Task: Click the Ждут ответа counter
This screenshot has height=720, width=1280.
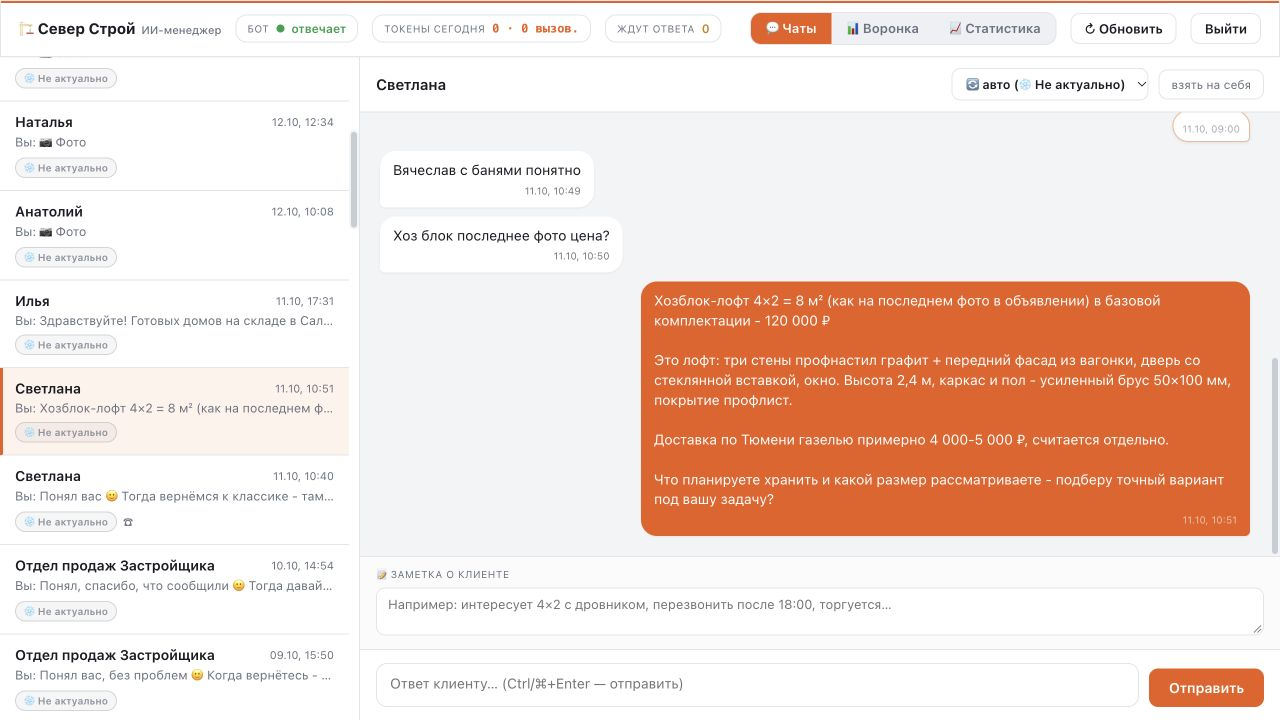Action: tap(663, 29)
